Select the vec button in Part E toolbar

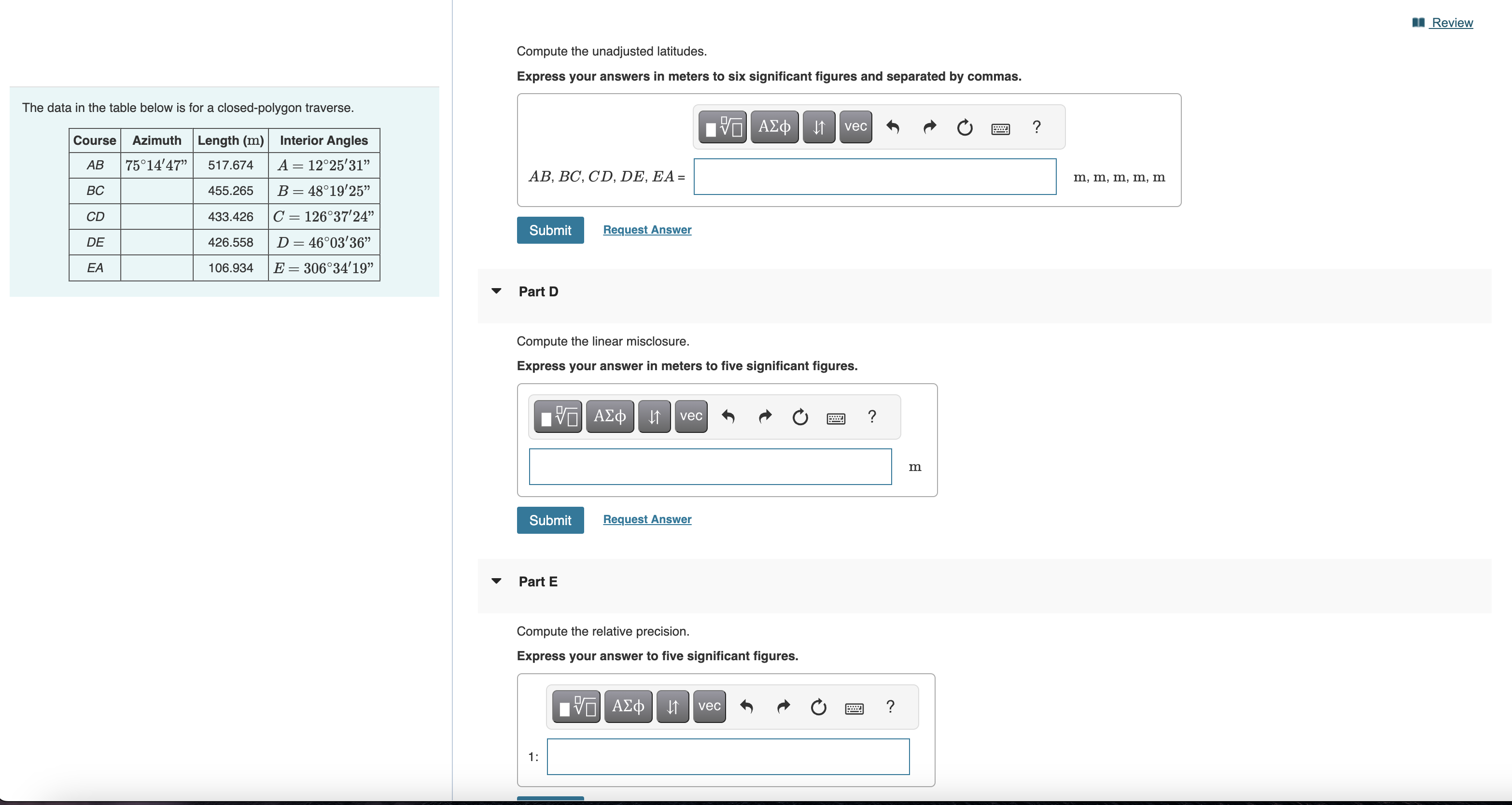pos(709,707)
